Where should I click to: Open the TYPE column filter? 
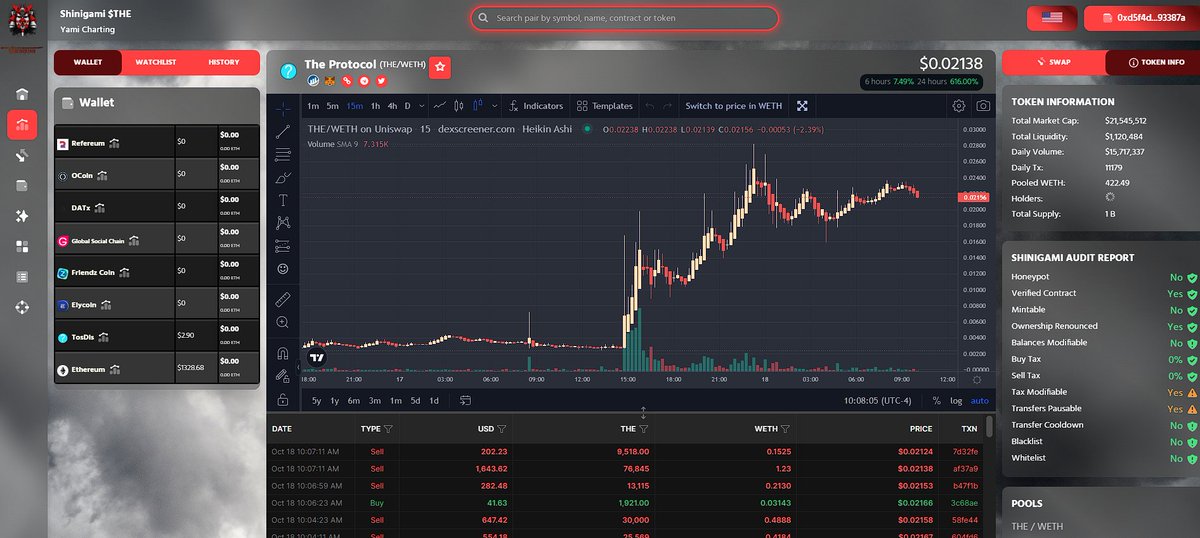point(388,429)
